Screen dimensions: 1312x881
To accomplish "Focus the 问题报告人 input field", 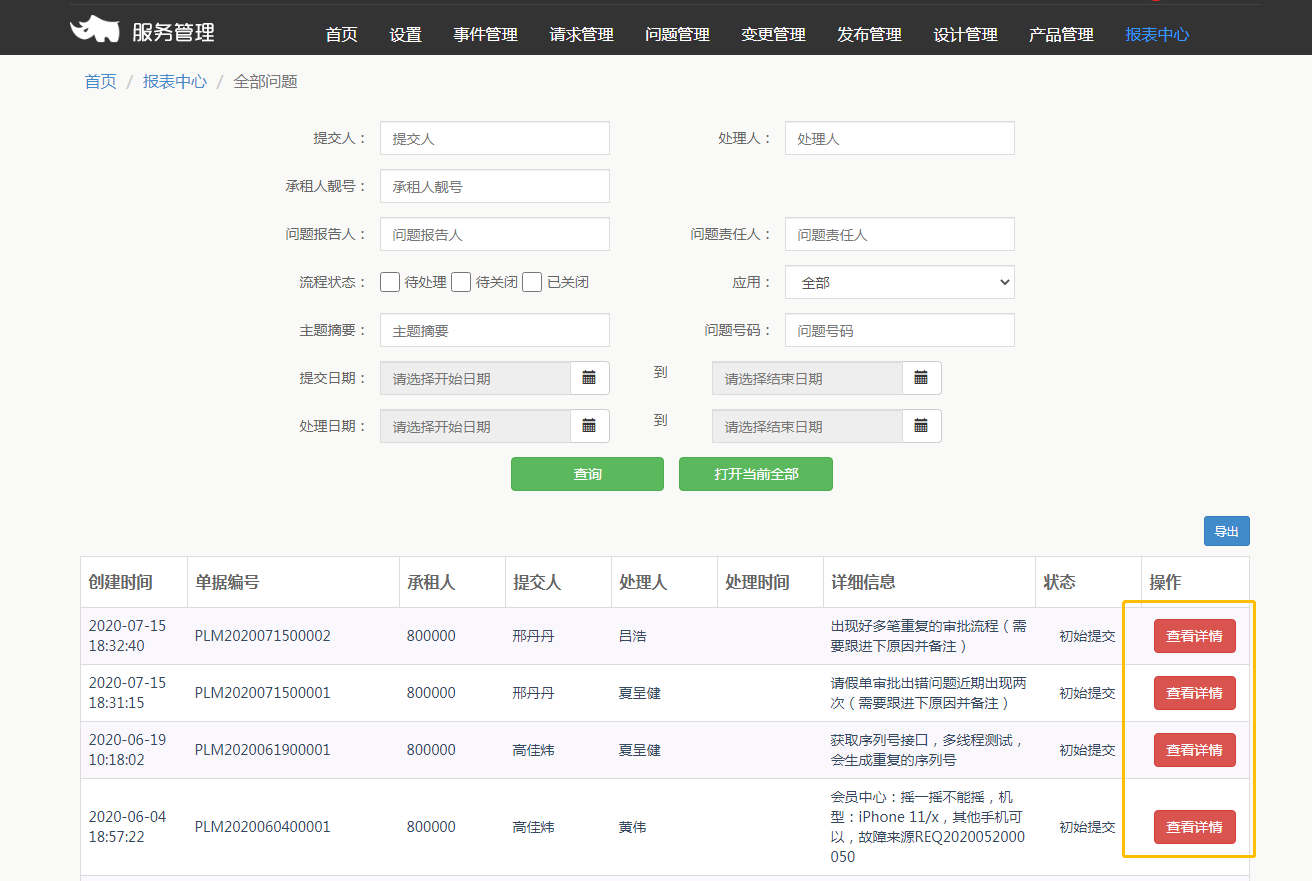I will click(x=495, y=234).
